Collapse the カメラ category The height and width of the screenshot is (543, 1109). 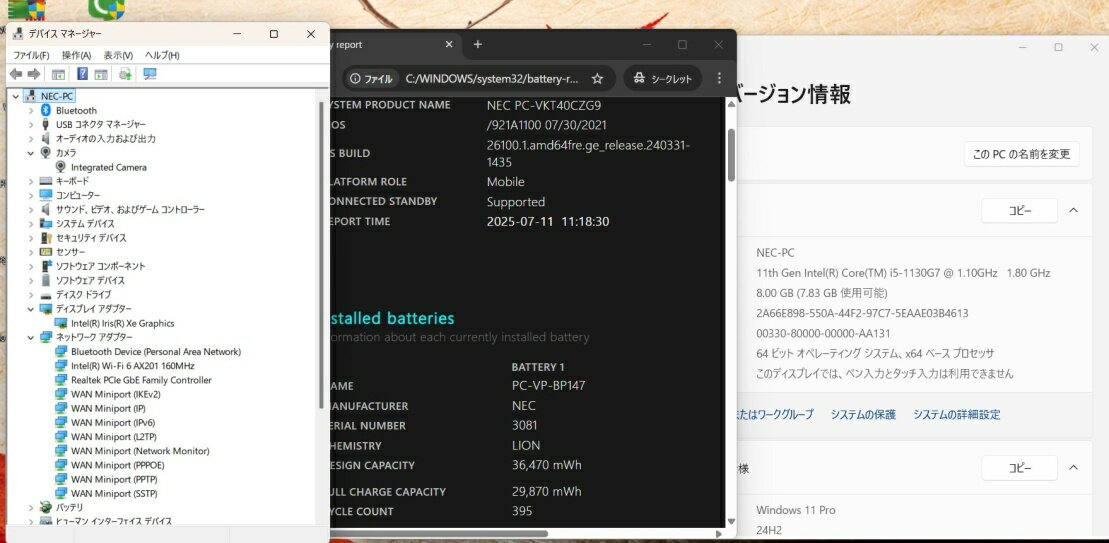pos(31,153)
